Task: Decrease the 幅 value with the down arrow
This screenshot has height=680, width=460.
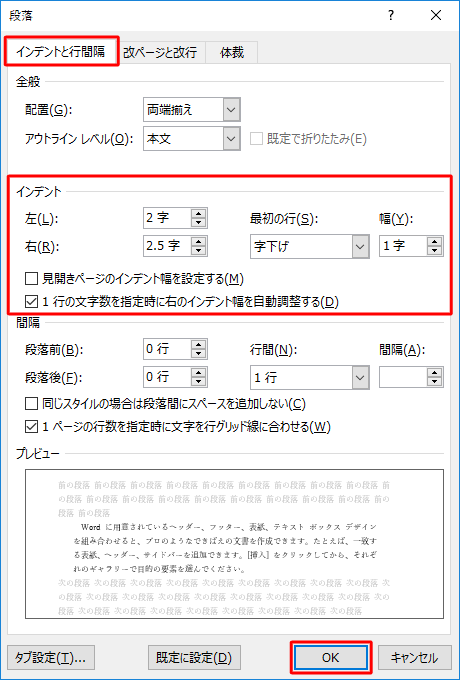Action: click(434, 251)
